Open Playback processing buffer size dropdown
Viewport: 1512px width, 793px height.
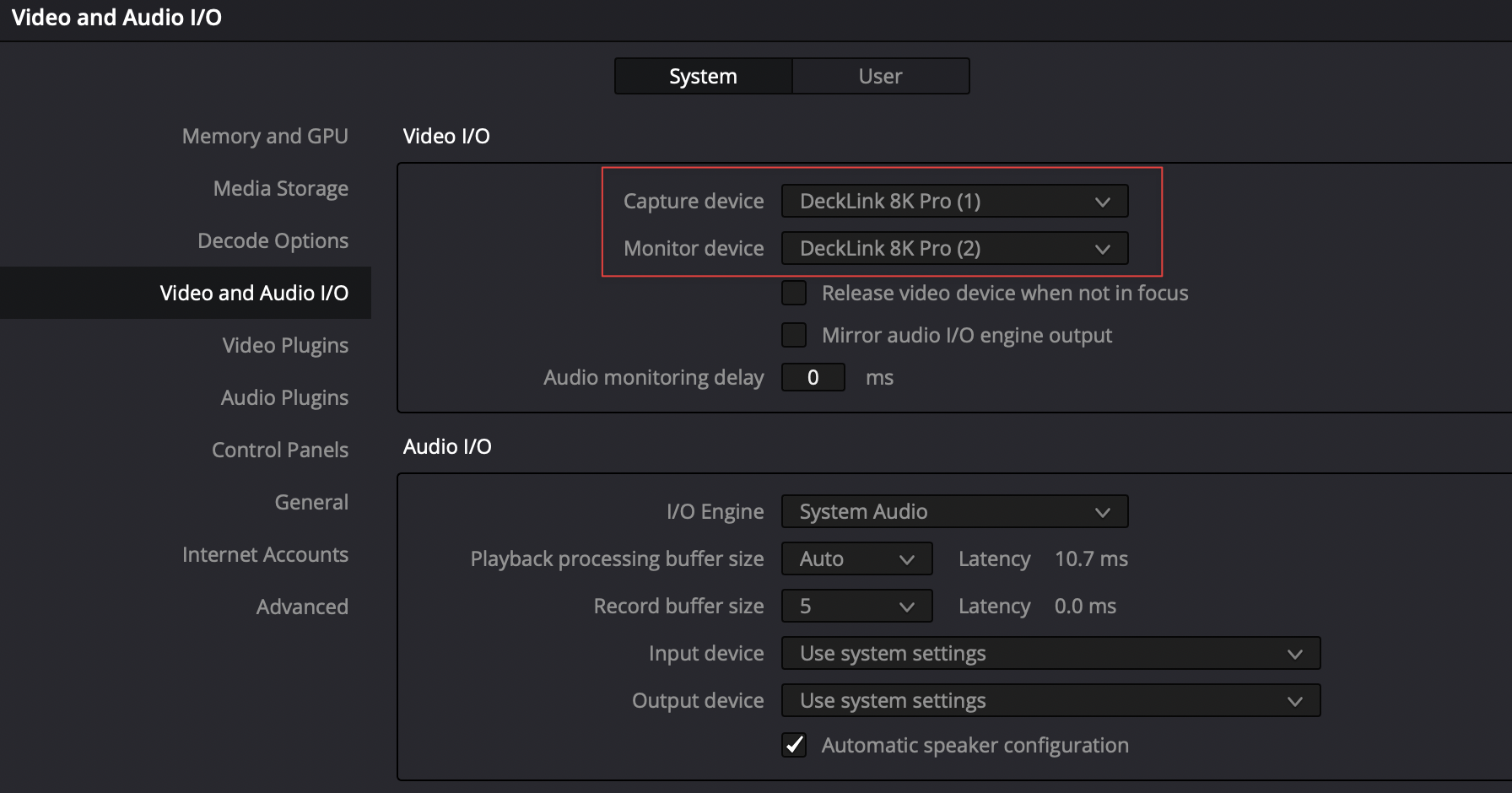[x=856, y=558]
